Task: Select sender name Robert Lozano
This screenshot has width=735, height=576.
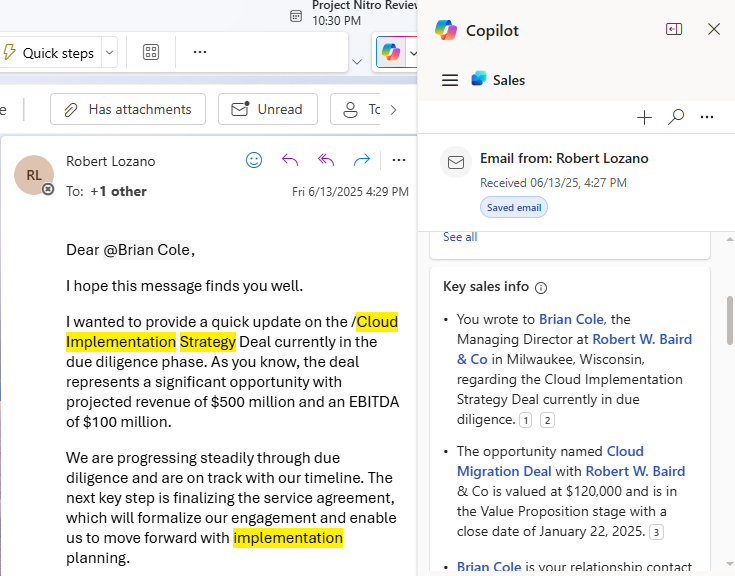Action: (x=111, y=161)
